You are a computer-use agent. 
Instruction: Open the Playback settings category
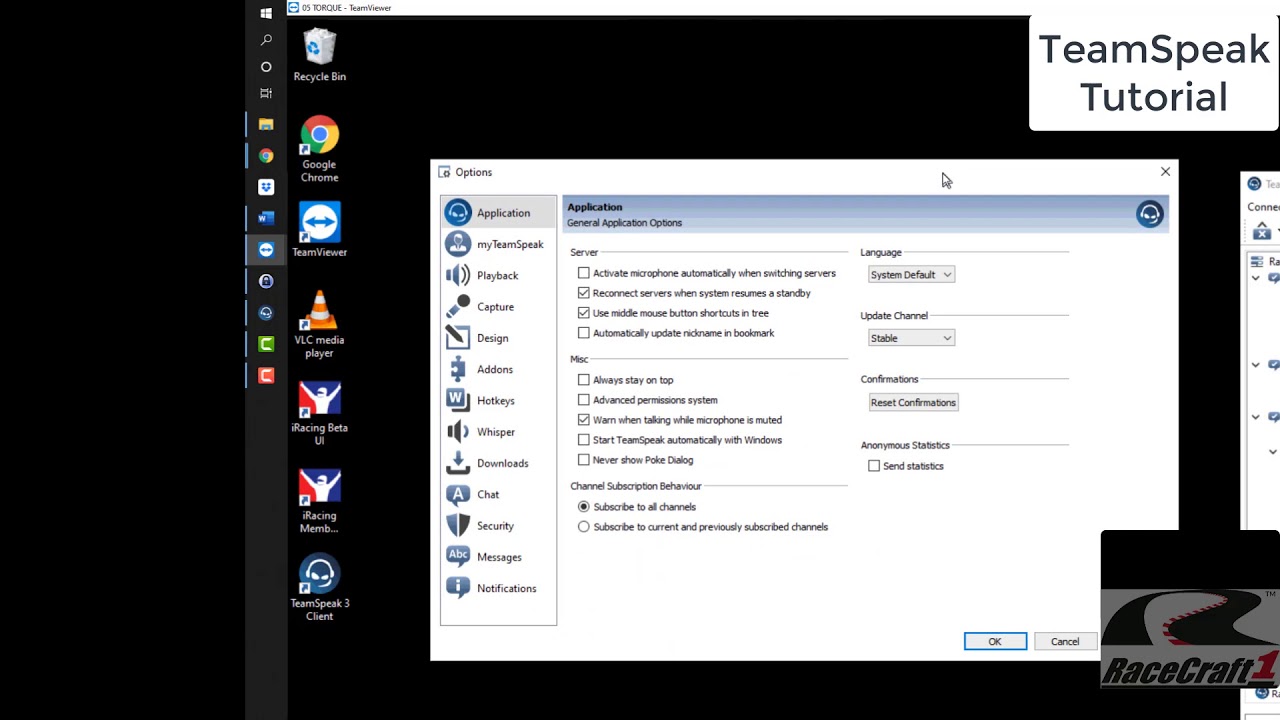click(498, 275)
